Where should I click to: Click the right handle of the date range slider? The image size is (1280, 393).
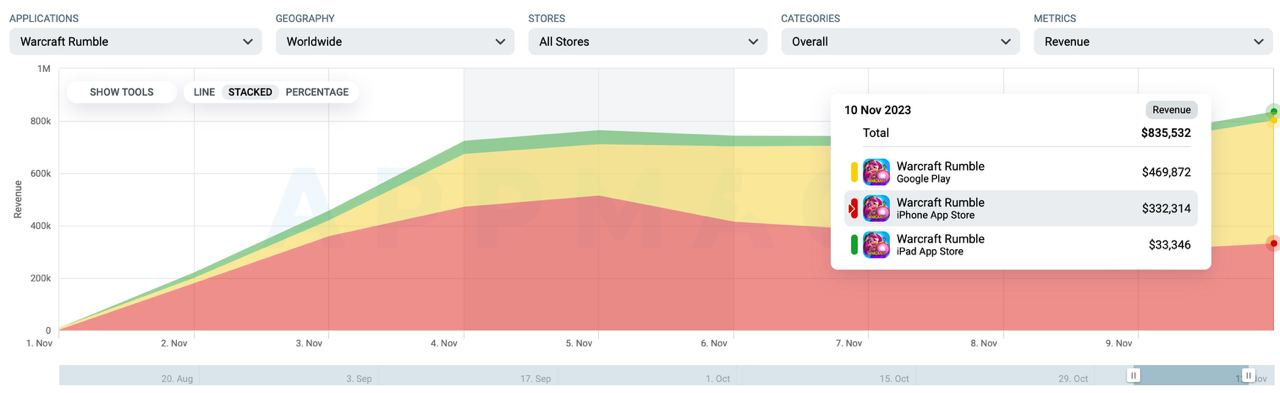[1248, 375]
